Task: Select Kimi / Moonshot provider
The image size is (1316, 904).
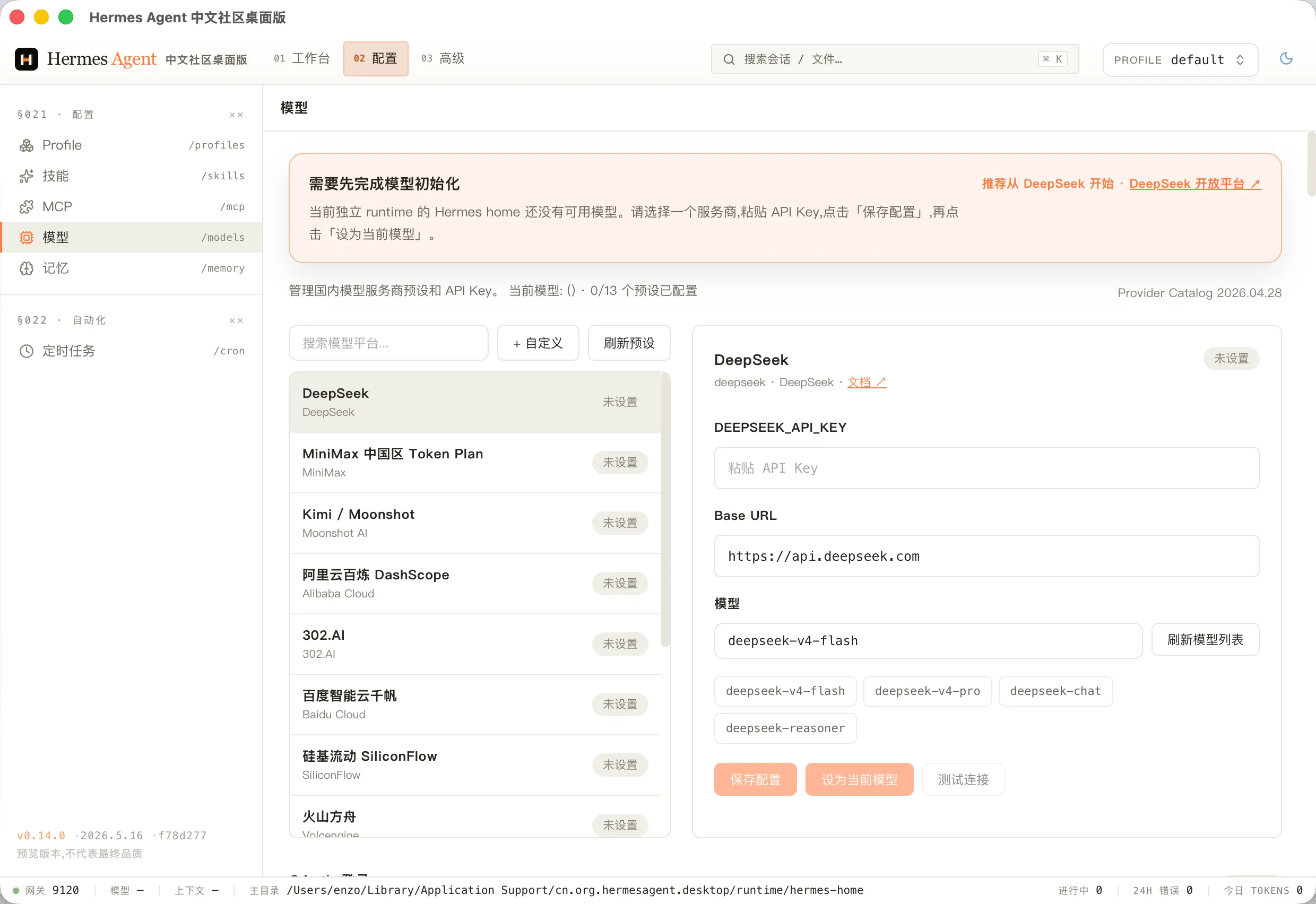Action: coord(475,524)
